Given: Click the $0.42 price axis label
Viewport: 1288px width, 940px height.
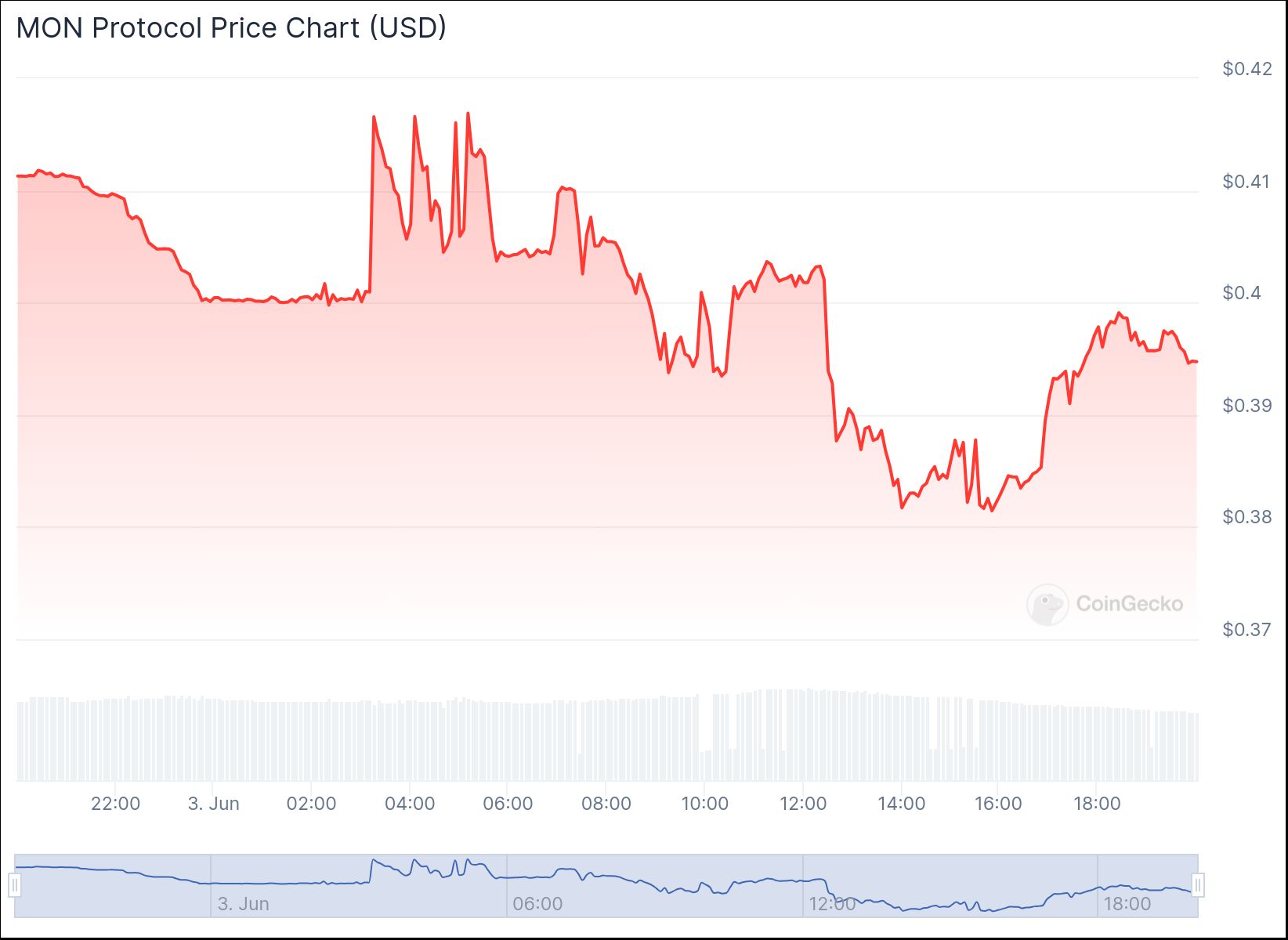Looking at the screenshot, I should 1247,69.
